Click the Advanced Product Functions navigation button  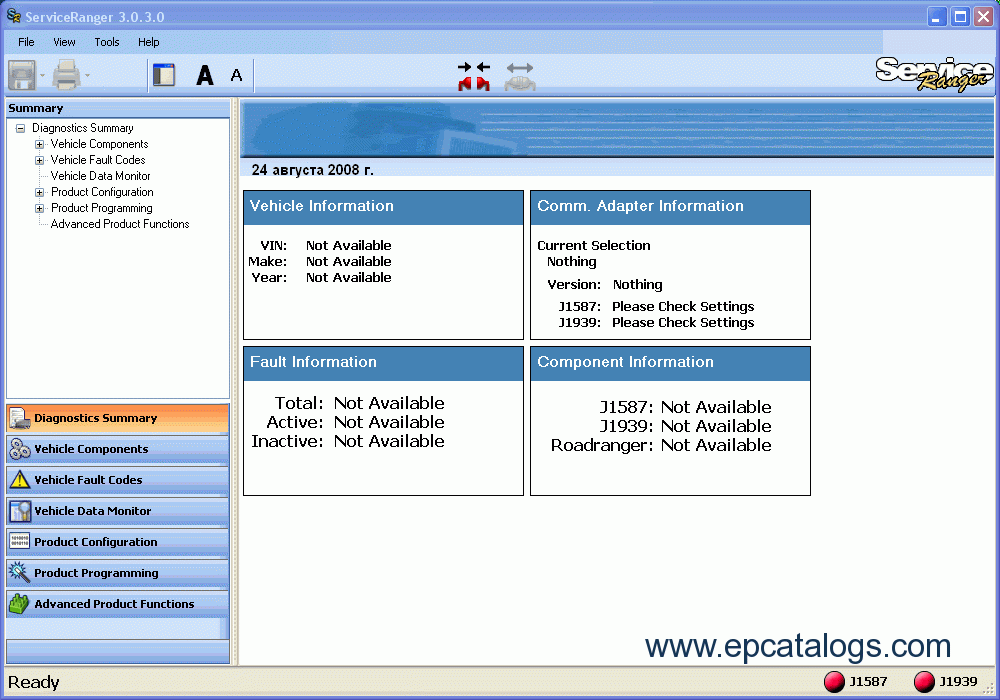117,604
